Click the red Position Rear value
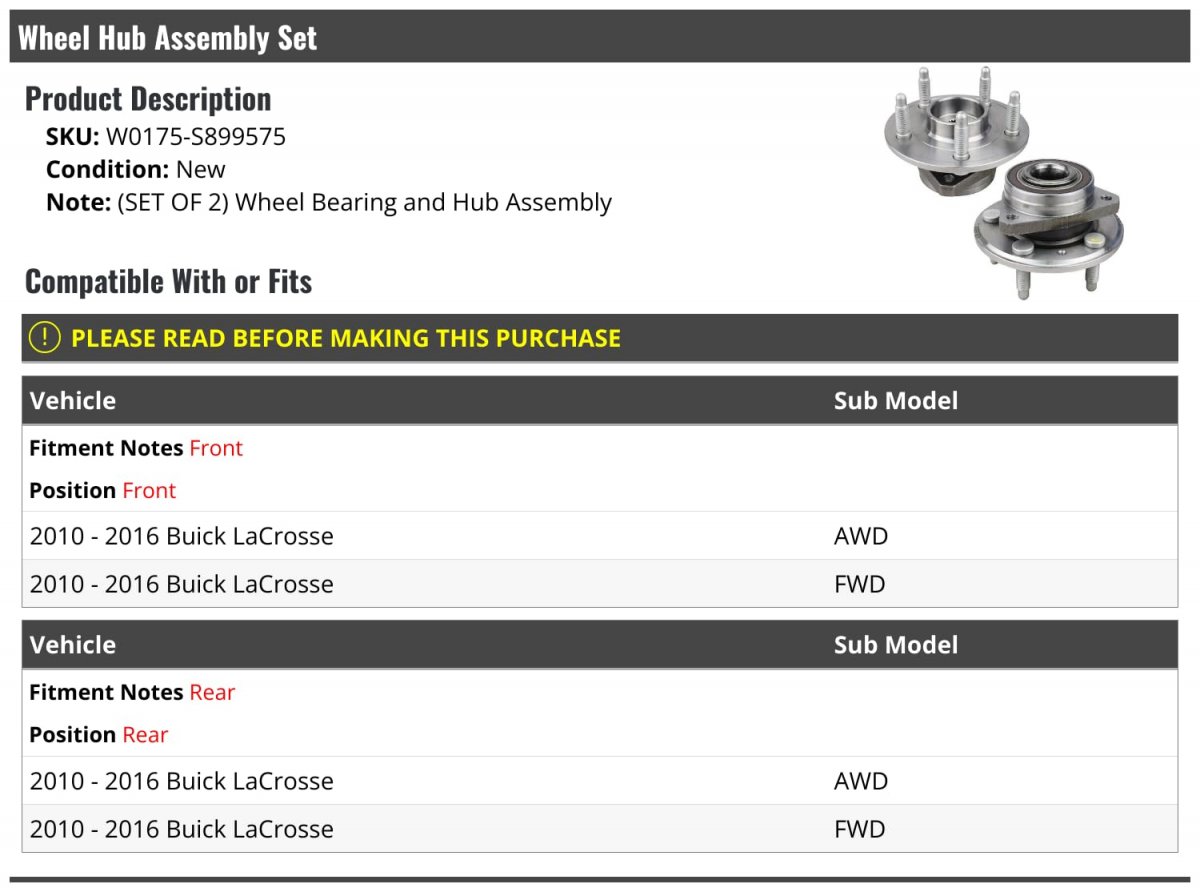 tap(145, 735)
